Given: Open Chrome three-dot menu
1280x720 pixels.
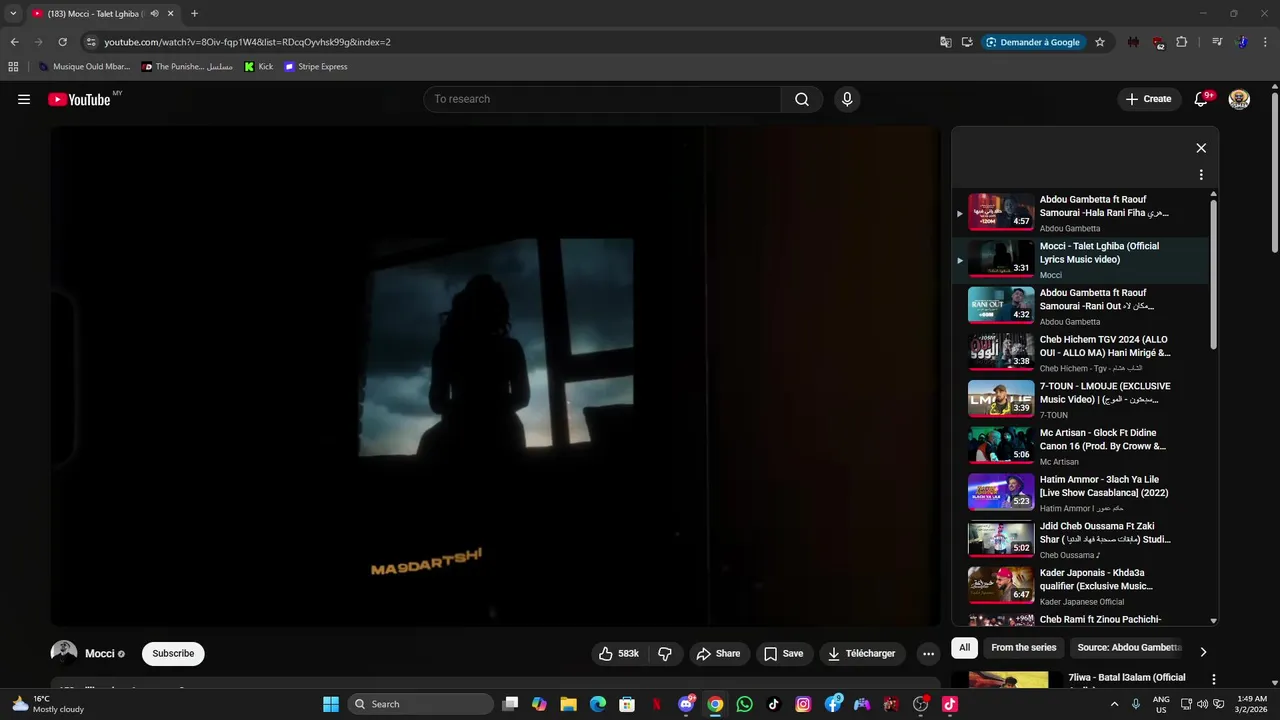Looking at the screenshot, I should click(x=1265, y=42).
